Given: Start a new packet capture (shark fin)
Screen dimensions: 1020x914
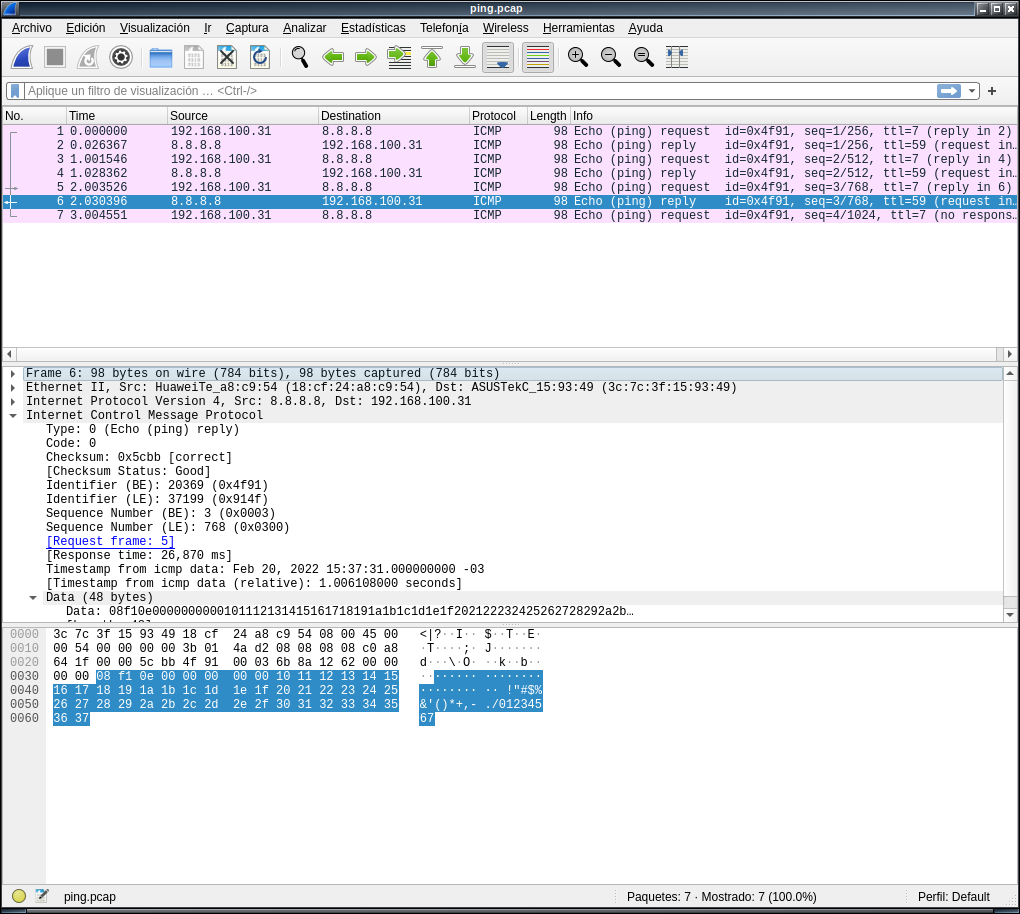Looking at the screenshot, I should tap(22, 57).
